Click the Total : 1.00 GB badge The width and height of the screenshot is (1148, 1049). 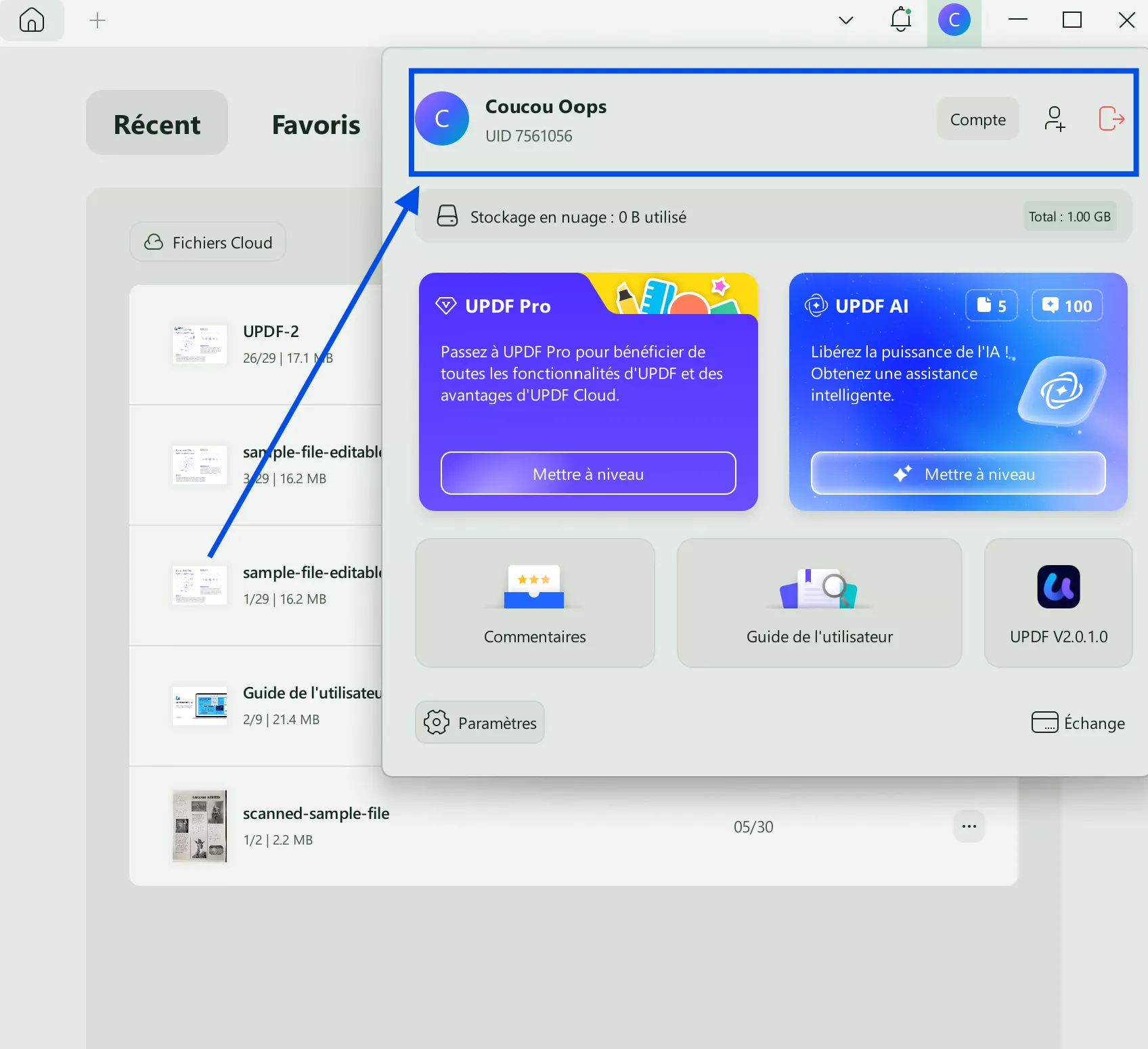[x=1069, y=217]
